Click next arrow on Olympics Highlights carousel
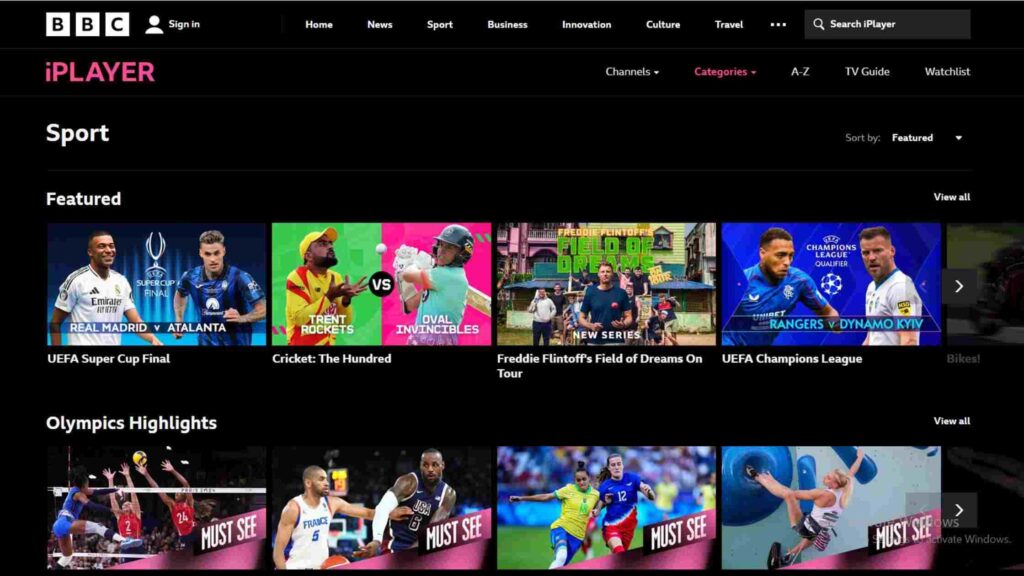This screenshot has height=576, width=1024. tap(958, 510)
